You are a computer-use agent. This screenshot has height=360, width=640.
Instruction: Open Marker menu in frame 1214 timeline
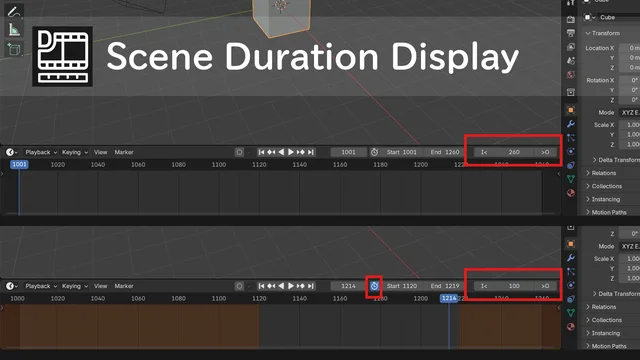point(124,286)
